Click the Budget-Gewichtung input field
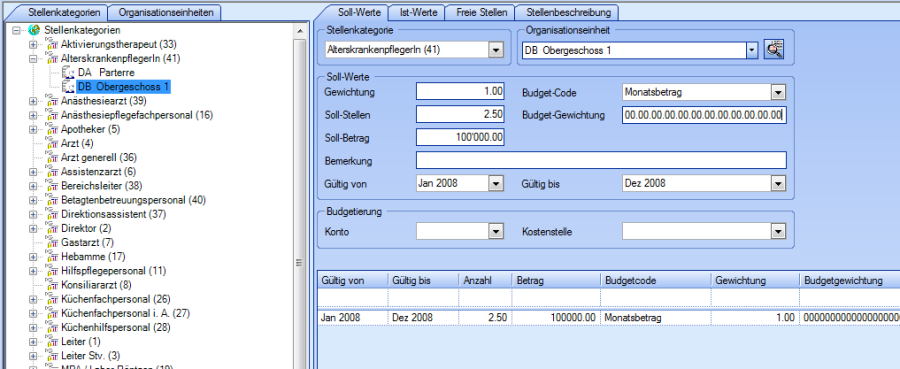Screen dimensions: 900x369 tap(704, 115)
